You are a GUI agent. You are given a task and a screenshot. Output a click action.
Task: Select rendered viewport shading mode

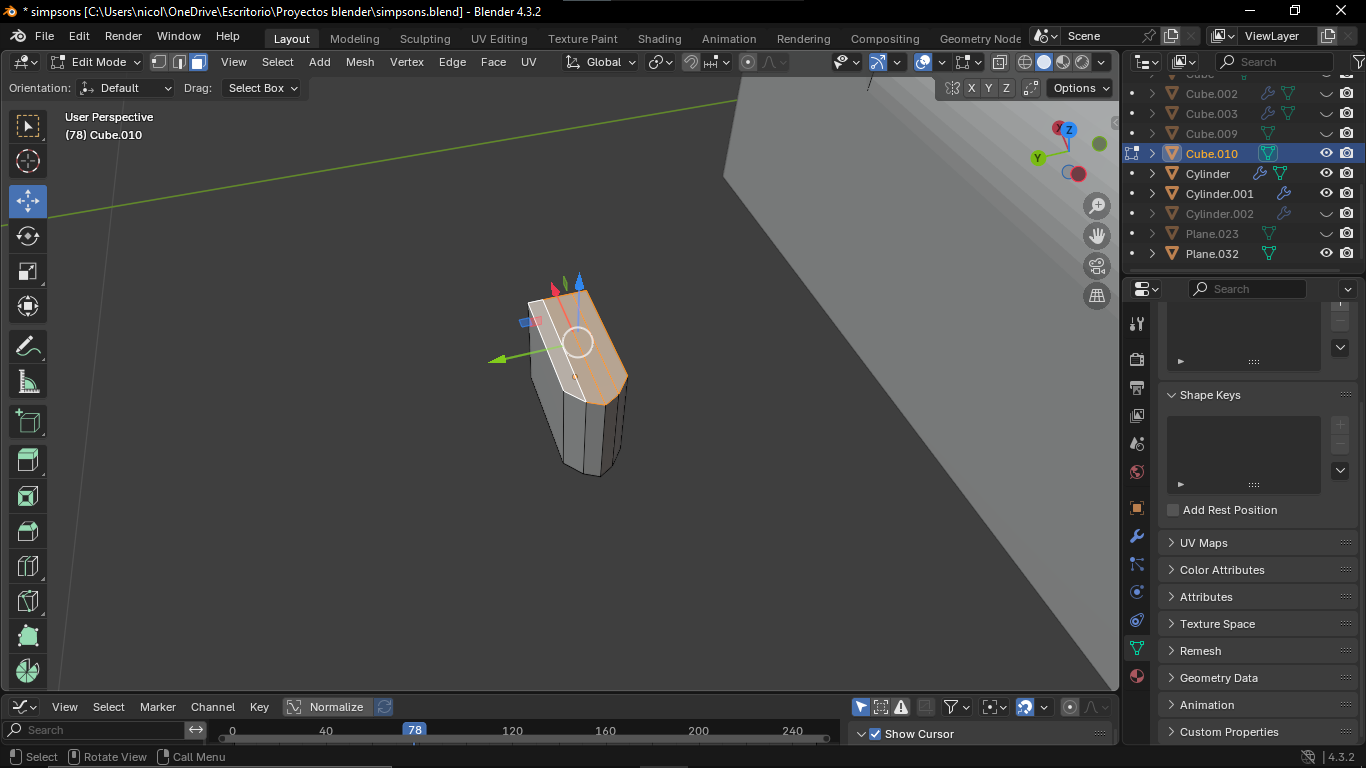1082,62
